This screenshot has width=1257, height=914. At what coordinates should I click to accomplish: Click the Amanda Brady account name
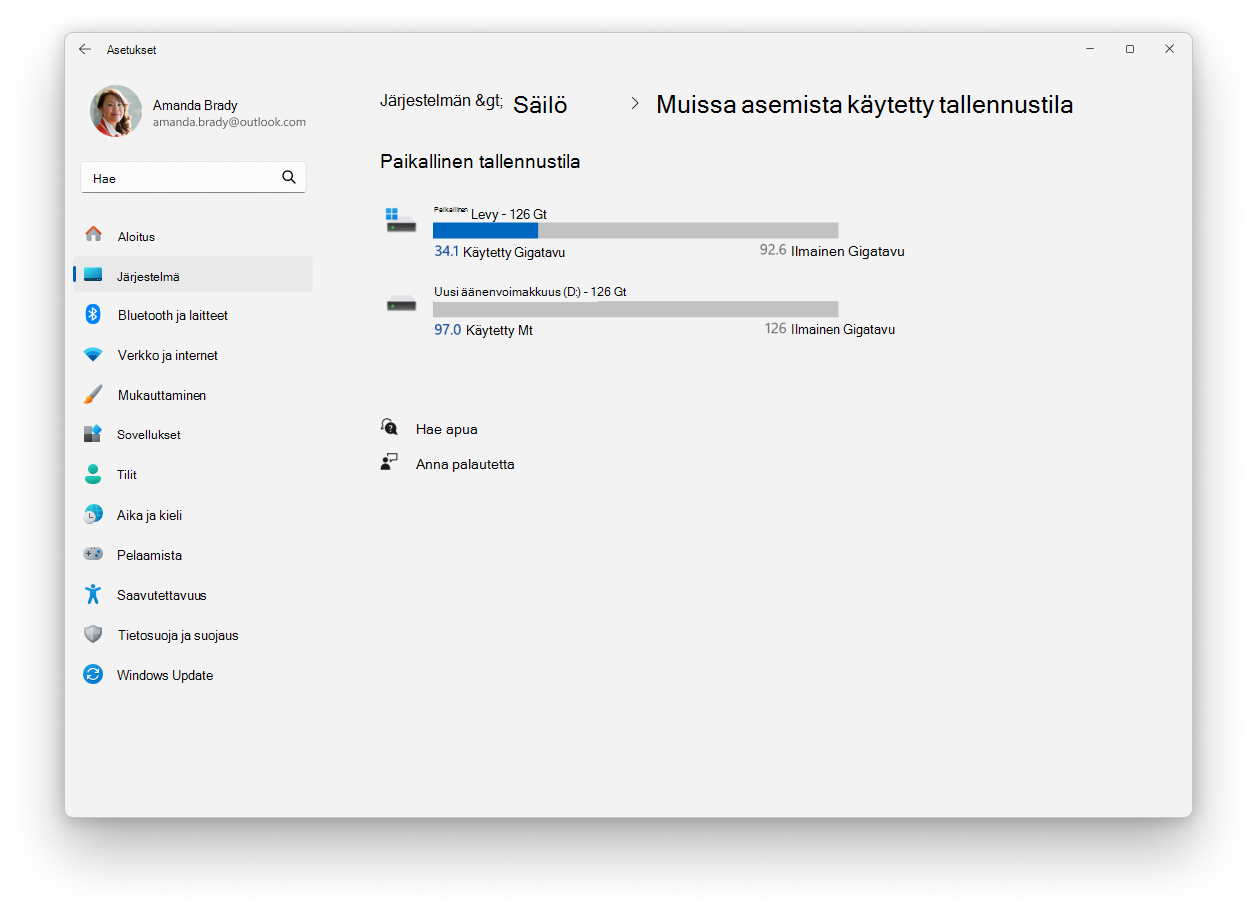pyautogui.click(x=195, y=105)
